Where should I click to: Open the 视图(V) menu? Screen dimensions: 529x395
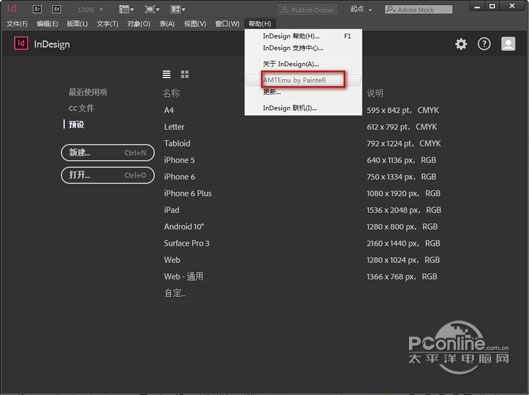click(195, 24)
